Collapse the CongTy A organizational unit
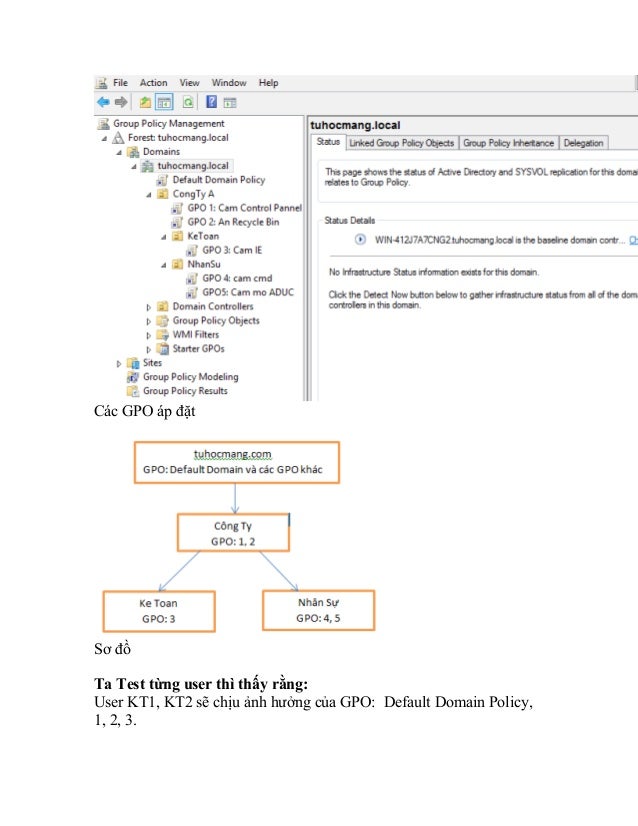Screen dimensions: 638x826 (x=149, y=195)
